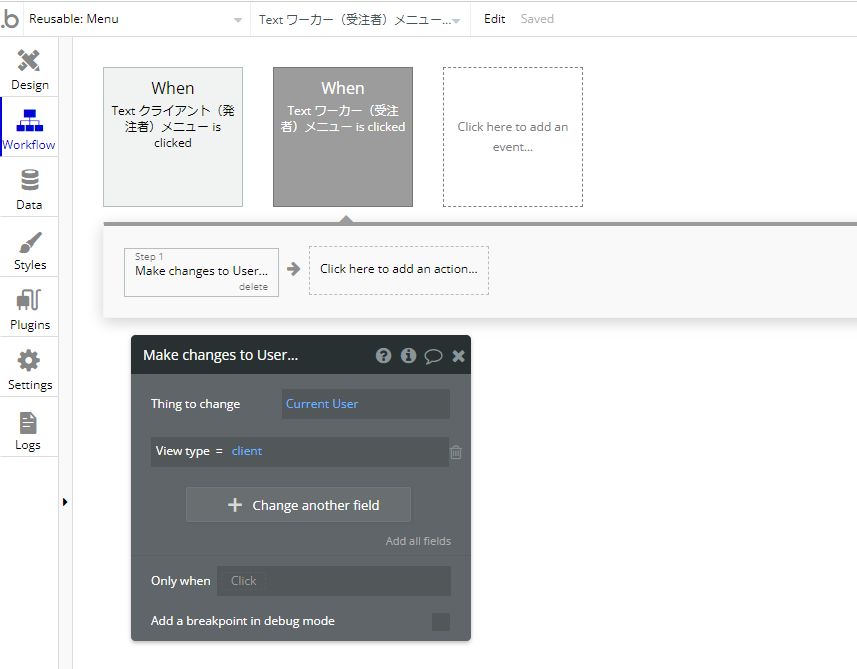857x669 pixels.
Task: Click here to add an action box
Action: [398, 270]
